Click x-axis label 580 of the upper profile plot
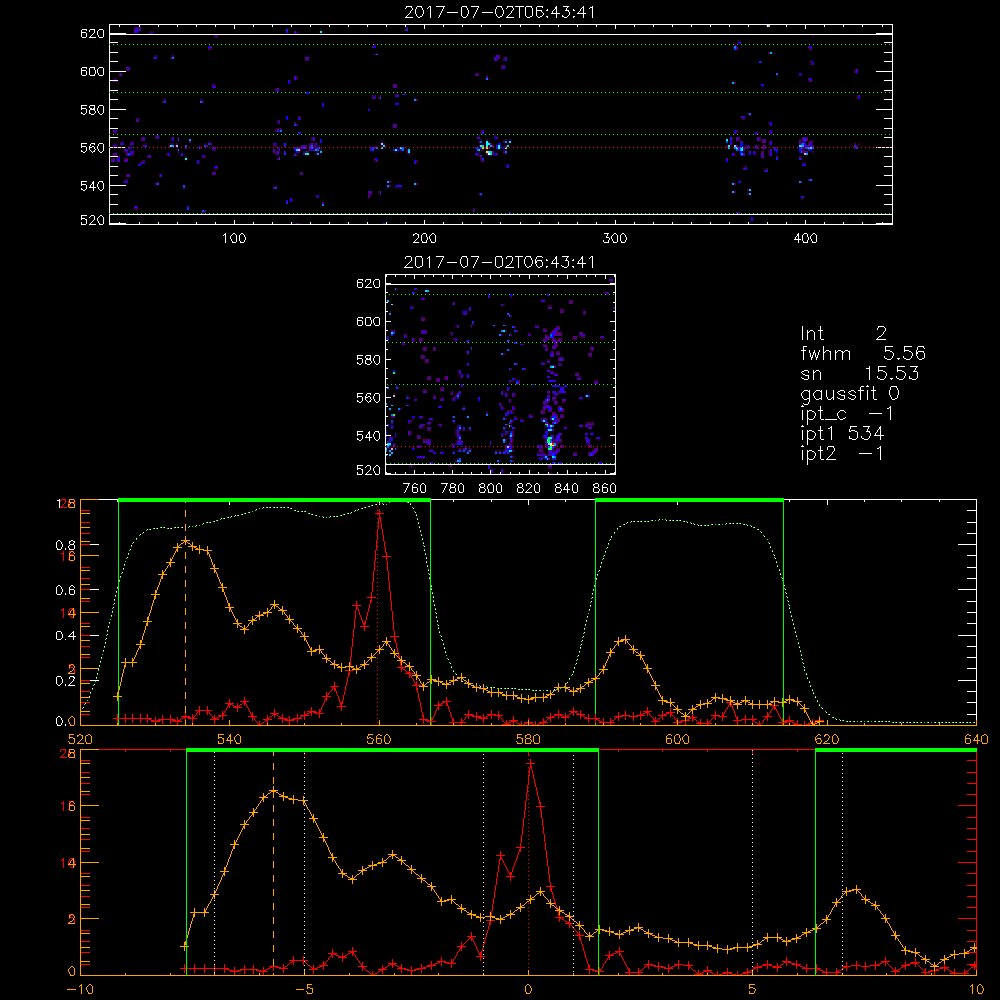Viewport: 1000px width, 1000px height. (x=528, y=740)
